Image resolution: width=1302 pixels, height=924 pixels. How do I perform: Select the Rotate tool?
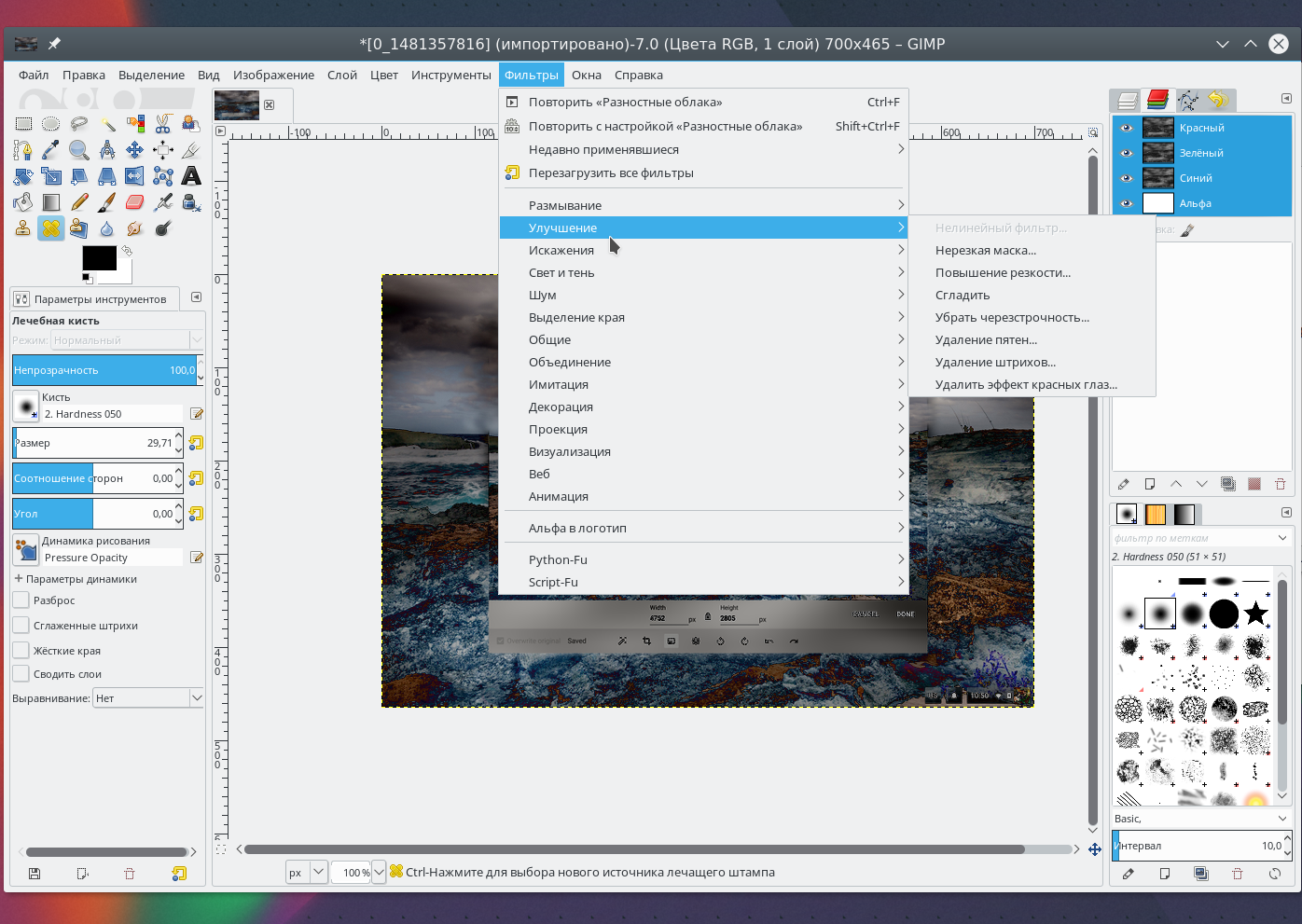23,175
